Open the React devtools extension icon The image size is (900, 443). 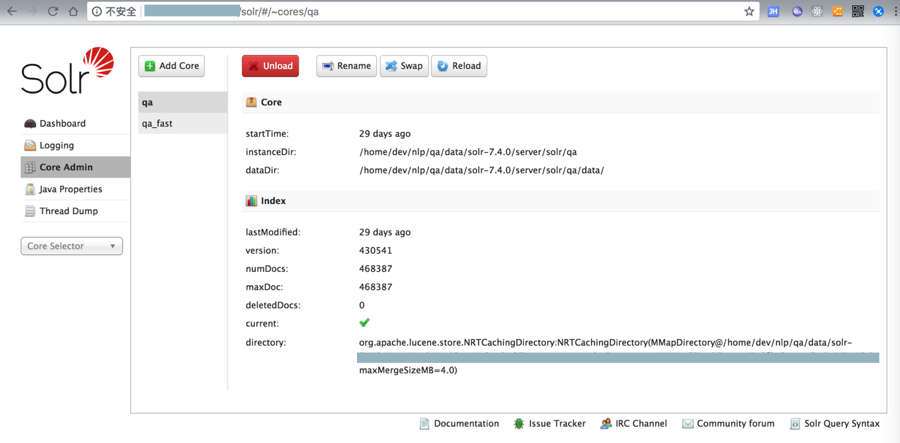click(x=817, y=11)
